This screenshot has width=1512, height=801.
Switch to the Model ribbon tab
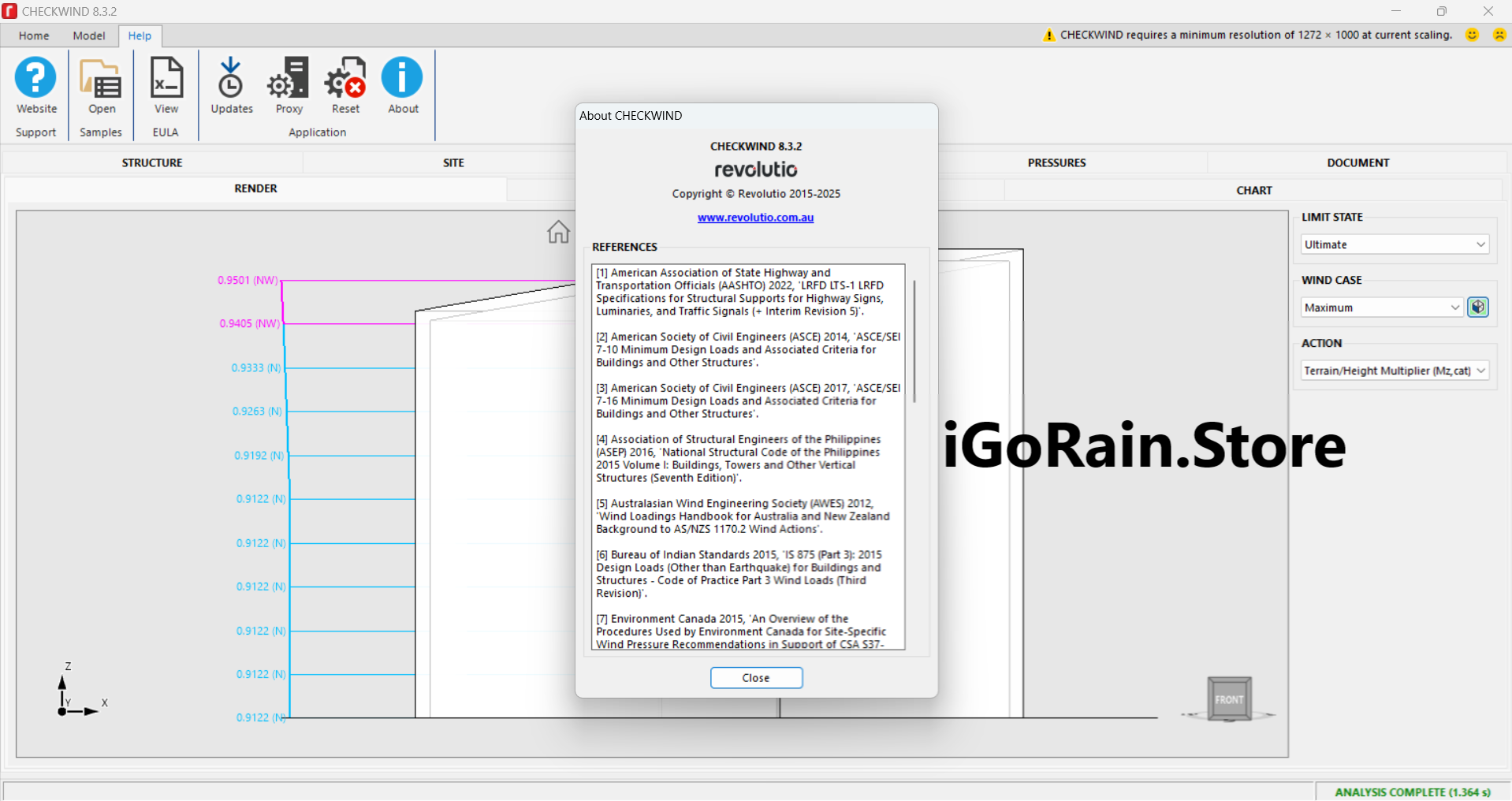point(89,35)
